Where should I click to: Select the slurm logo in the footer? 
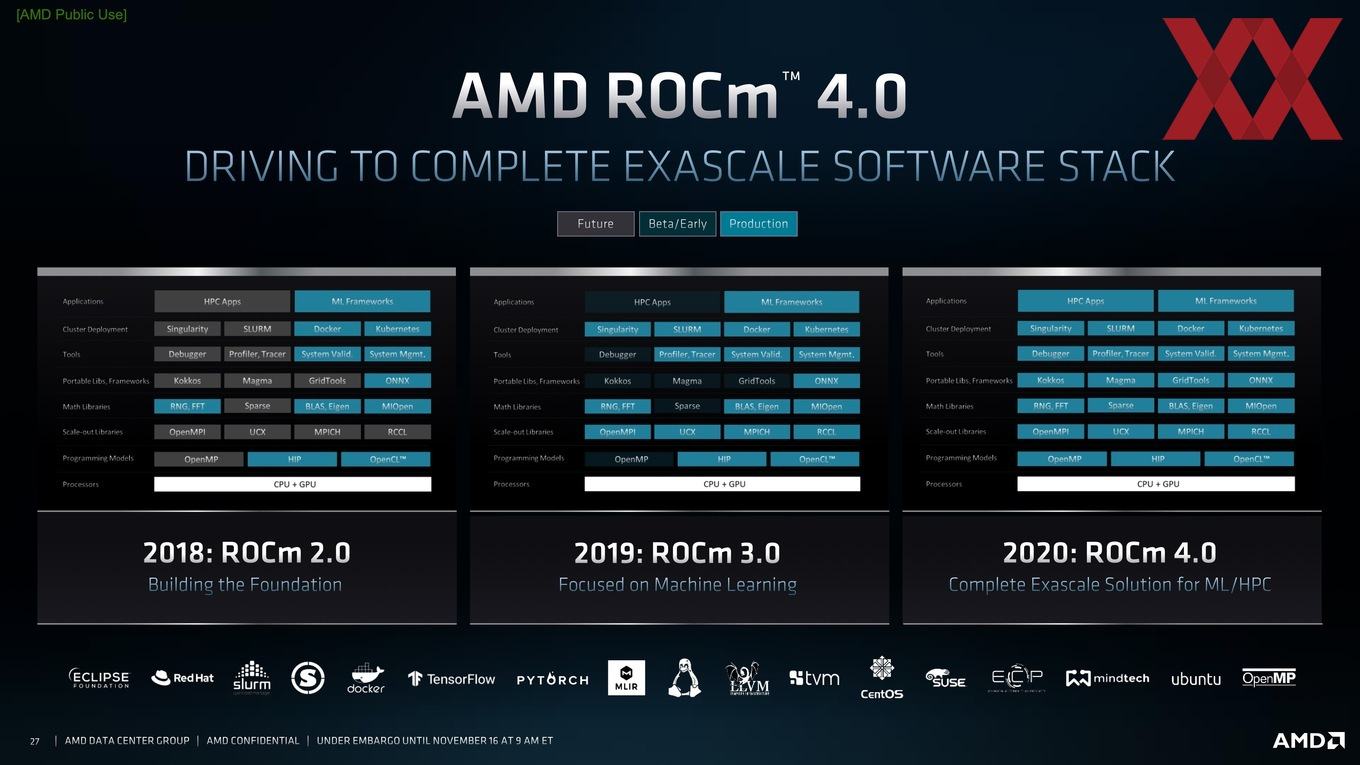click(251, 676)
